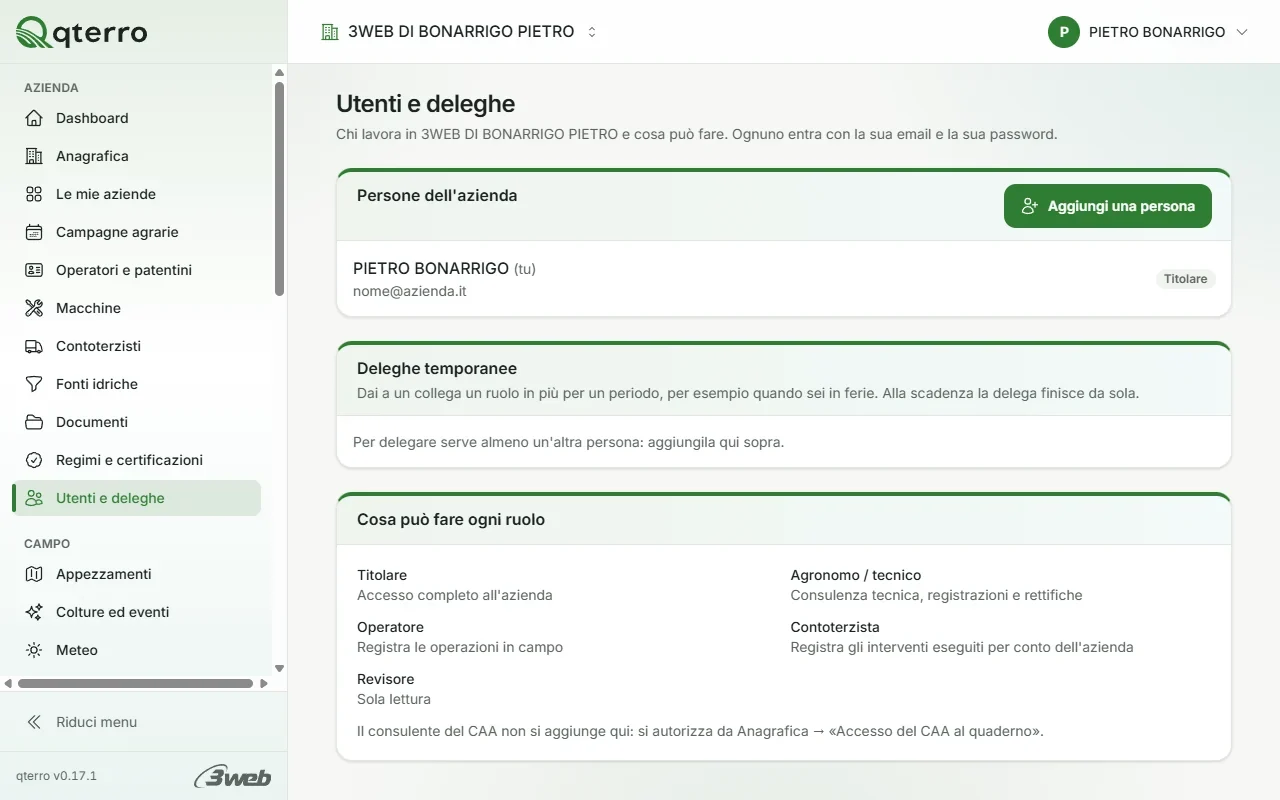
Task: Click the Appezzamenti map icon
Action: click(34, 574)
